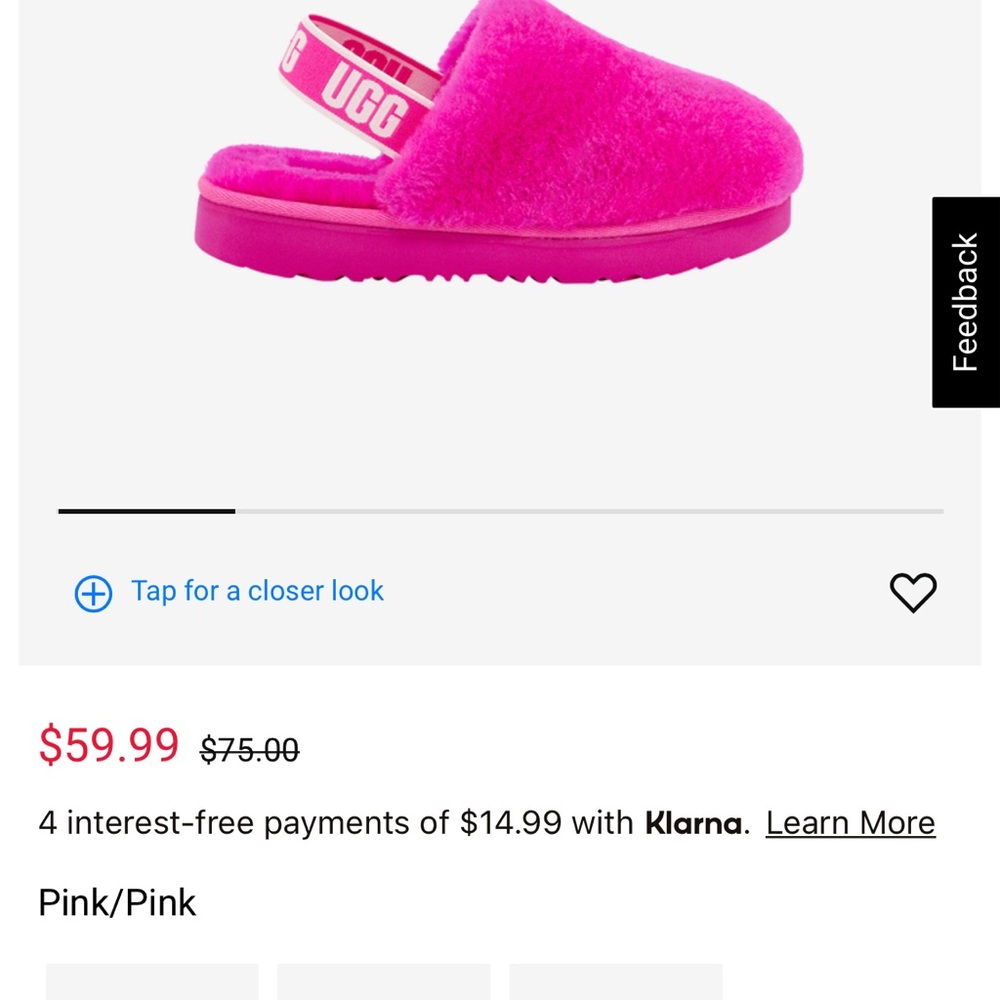Viewport: 1000px width, 1000px height.
Task: Pick the rightmost product color option
Action: pyautogui.click(x=616, y=985)
